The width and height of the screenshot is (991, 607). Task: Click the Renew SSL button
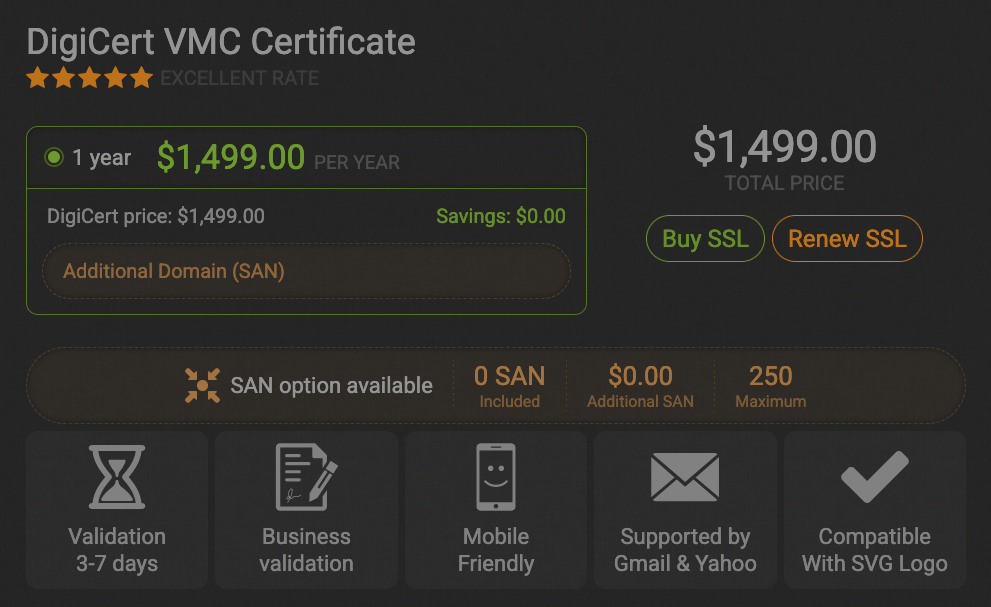pyautogui.click(x=847, y=238)
